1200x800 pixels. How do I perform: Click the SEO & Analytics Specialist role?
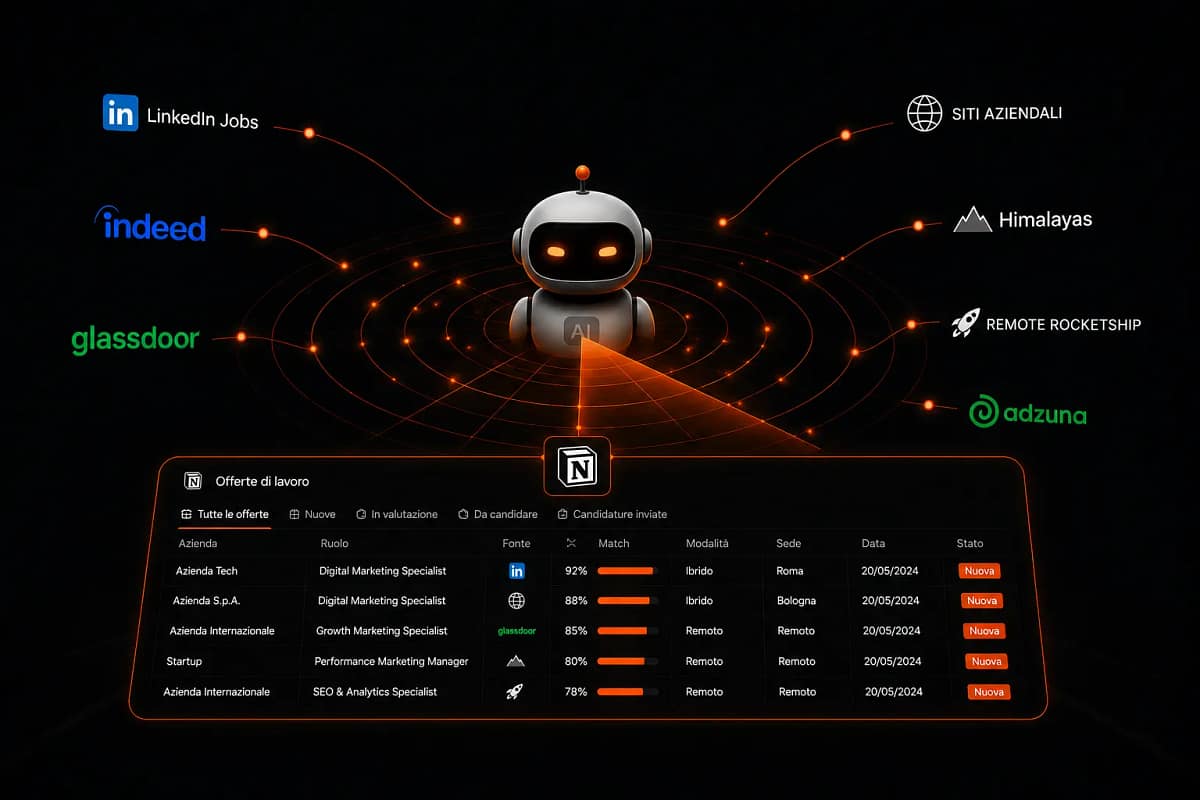click(375, 691)
